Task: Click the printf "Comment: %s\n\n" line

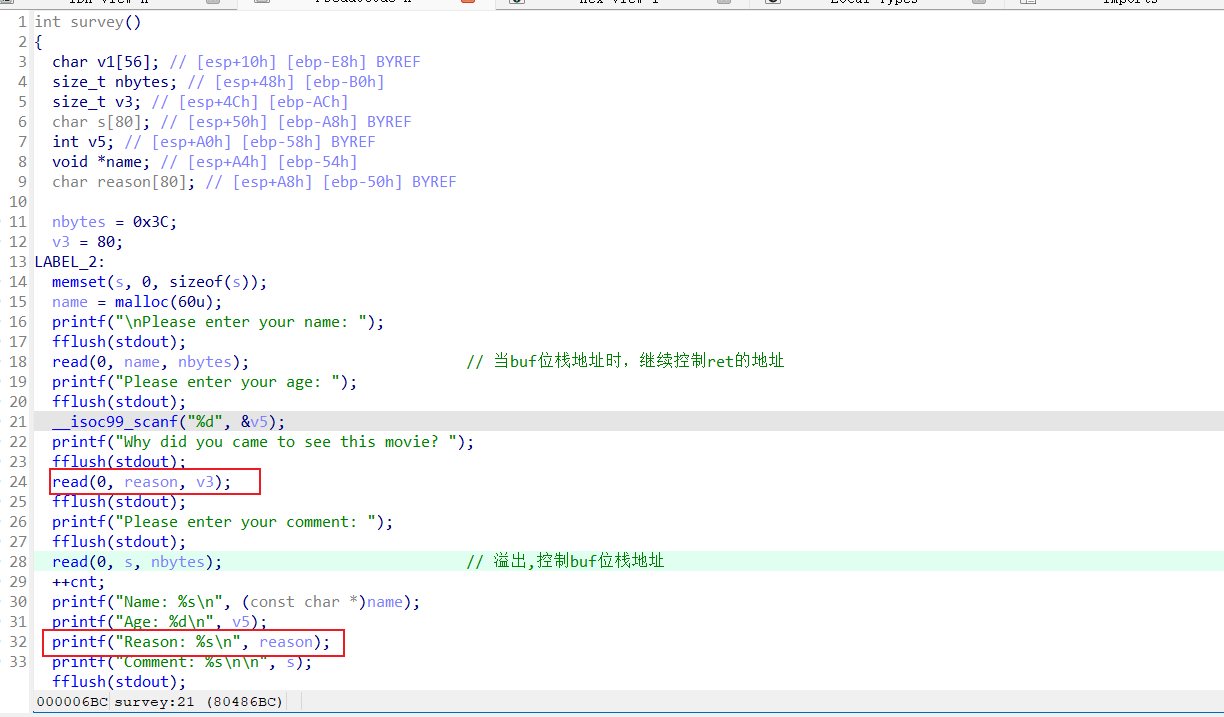Action: tap(182, 662)
